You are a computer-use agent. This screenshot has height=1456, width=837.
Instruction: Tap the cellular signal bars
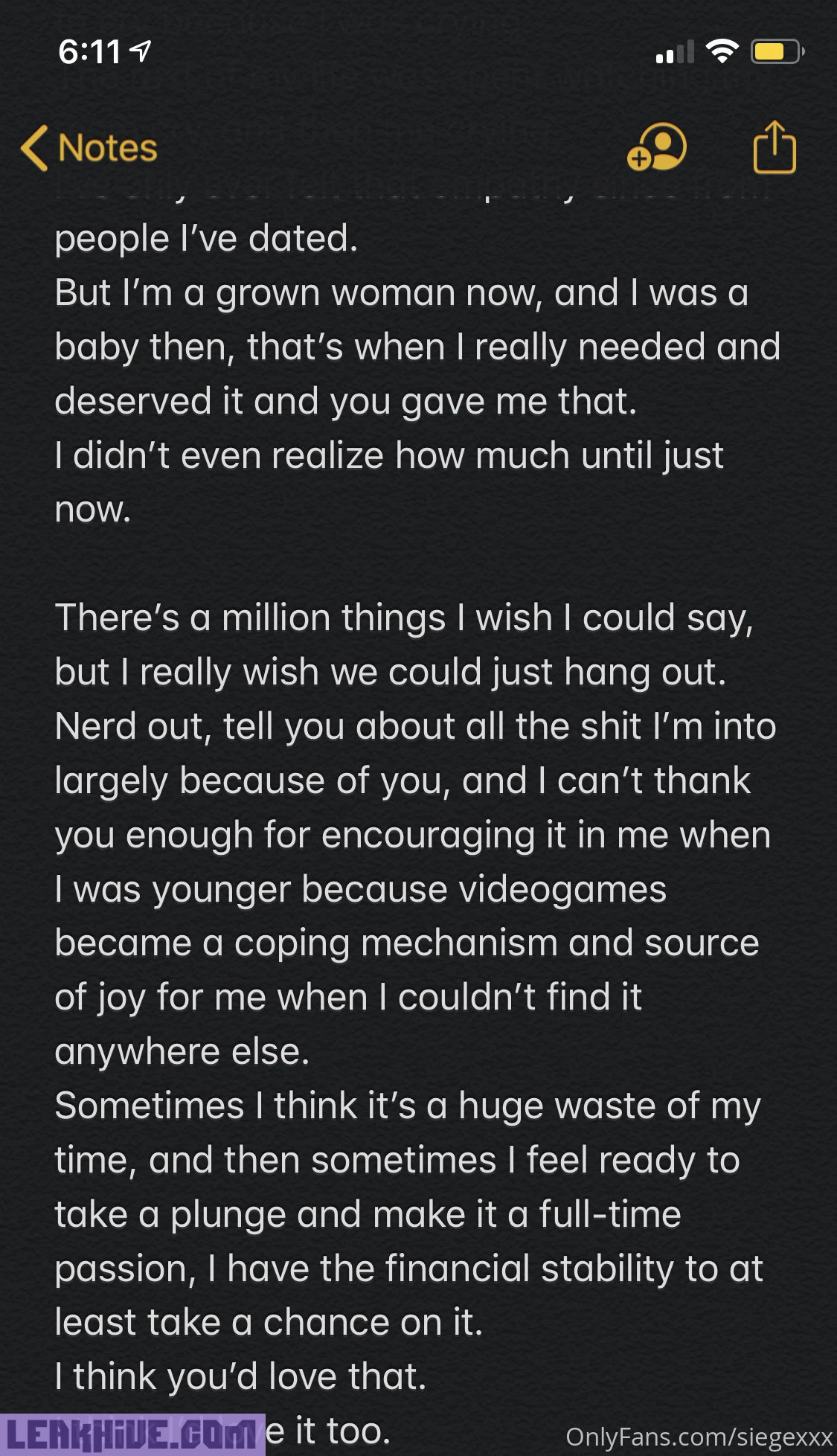(x=675, y=54)
